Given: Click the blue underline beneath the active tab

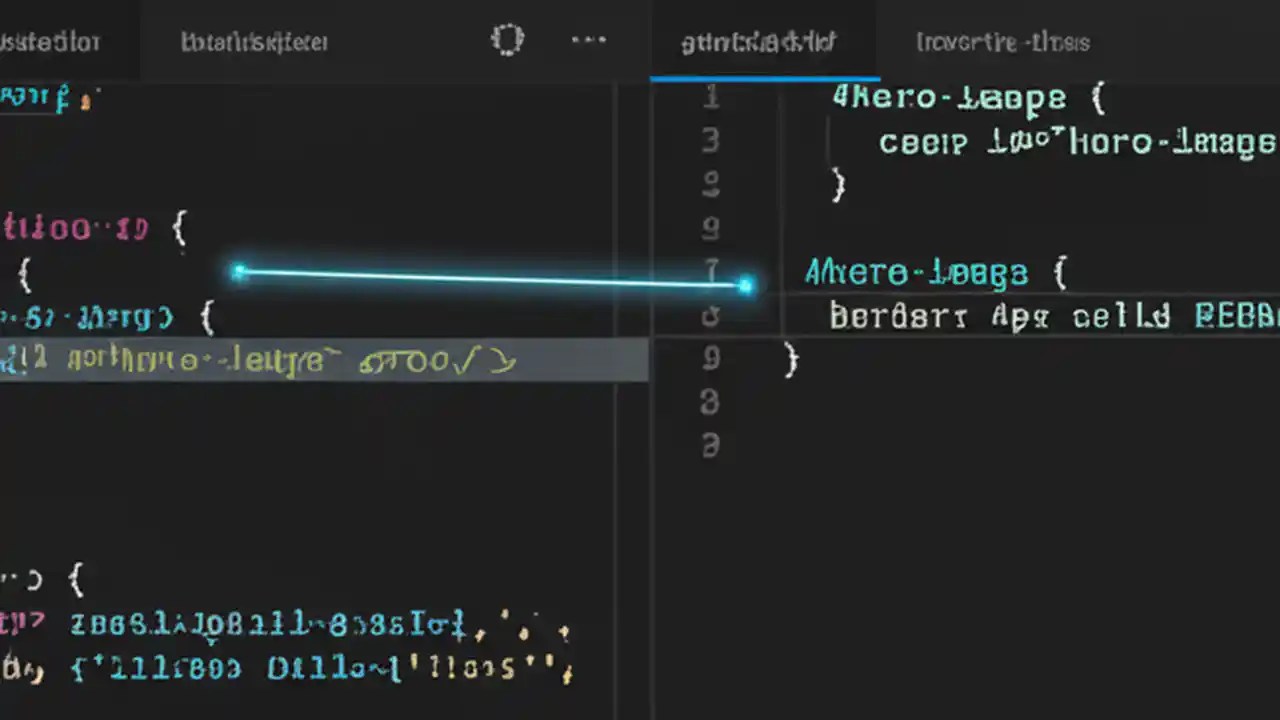Looking at the screenshot, I should tap(764, 76).
